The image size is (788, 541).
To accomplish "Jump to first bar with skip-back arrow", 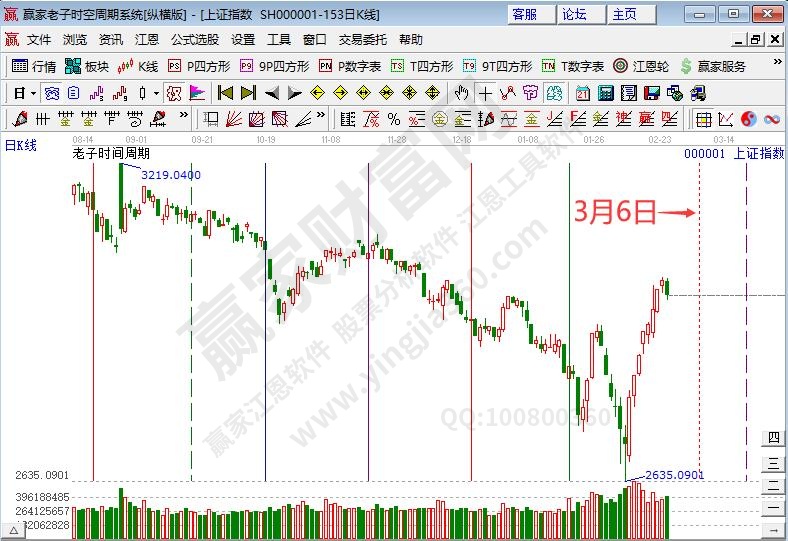I will pos(225,93).
